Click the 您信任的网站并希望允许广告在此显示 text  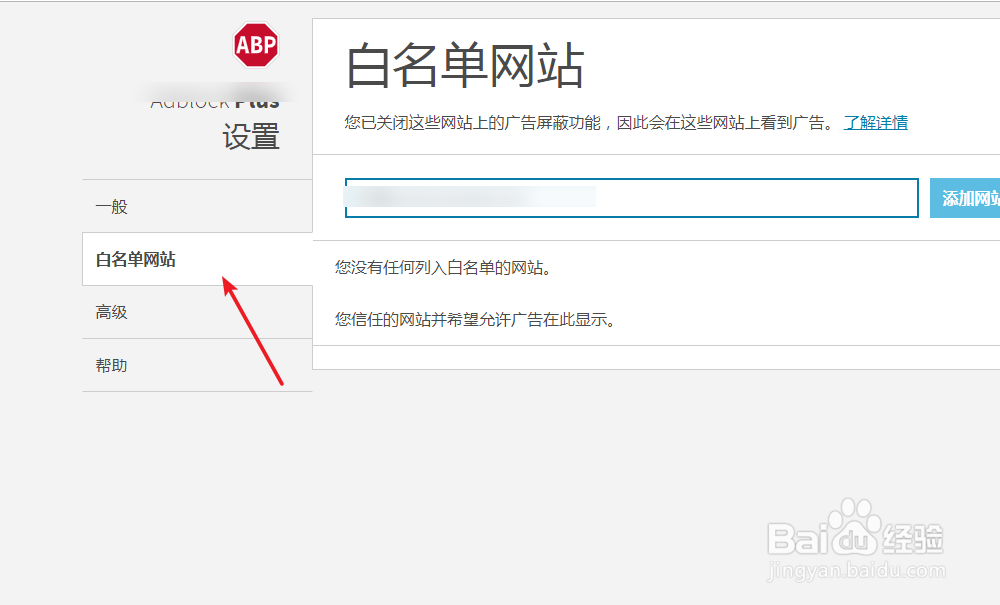point(475,319)
